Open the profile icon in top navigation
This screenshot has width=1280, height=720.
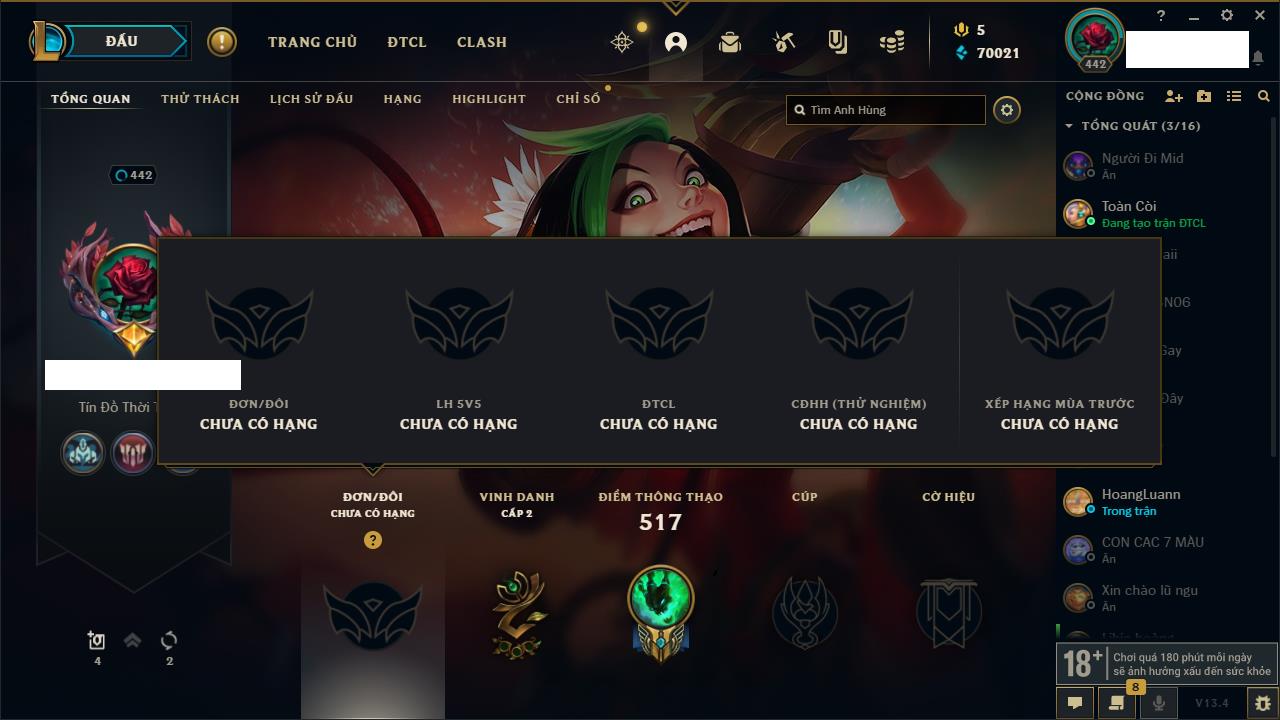[x=676, y=42]
